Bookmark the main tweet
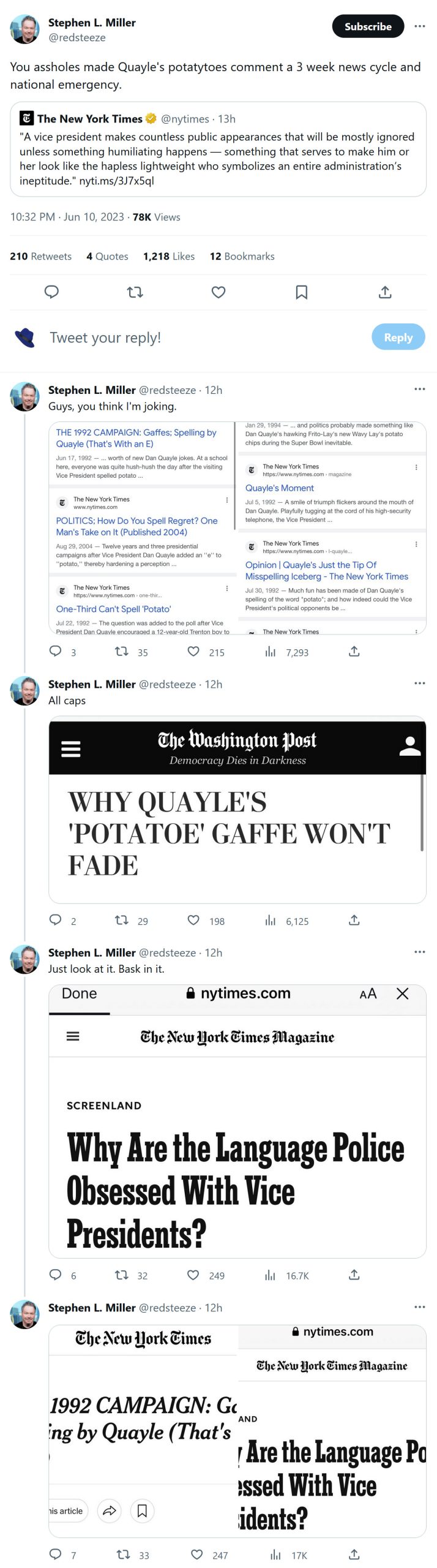Image resolution: width=437 pixels, height=1568 pixels. 302,292
